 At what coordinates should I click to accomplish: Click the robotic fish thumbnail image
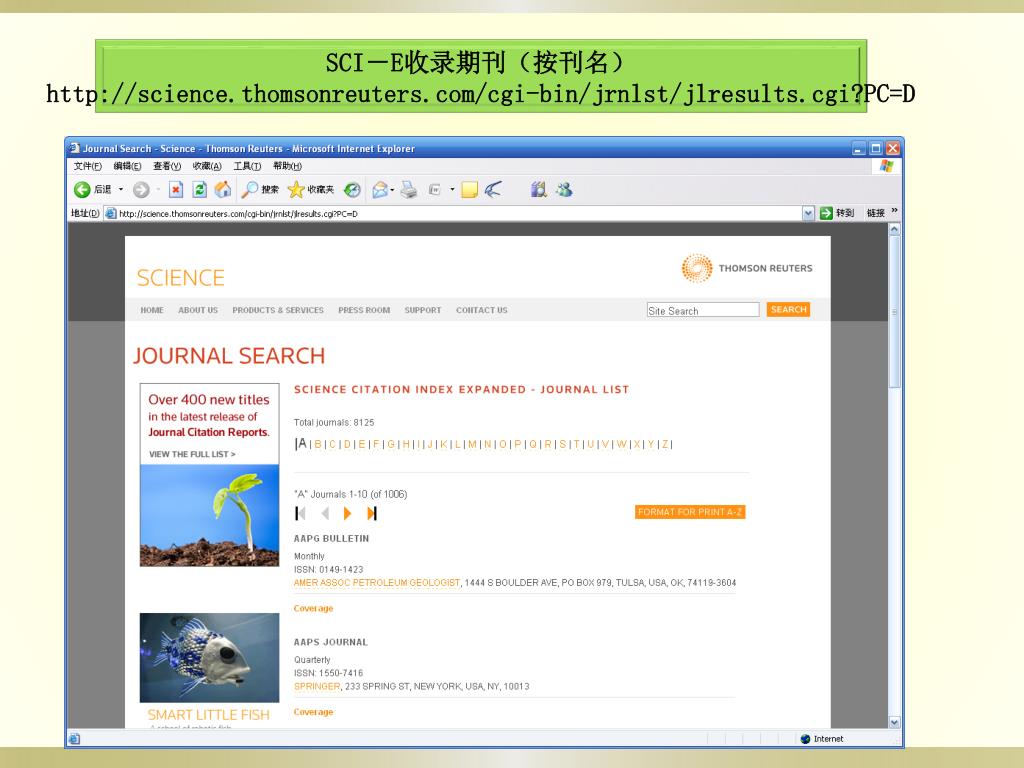point(210,658)
